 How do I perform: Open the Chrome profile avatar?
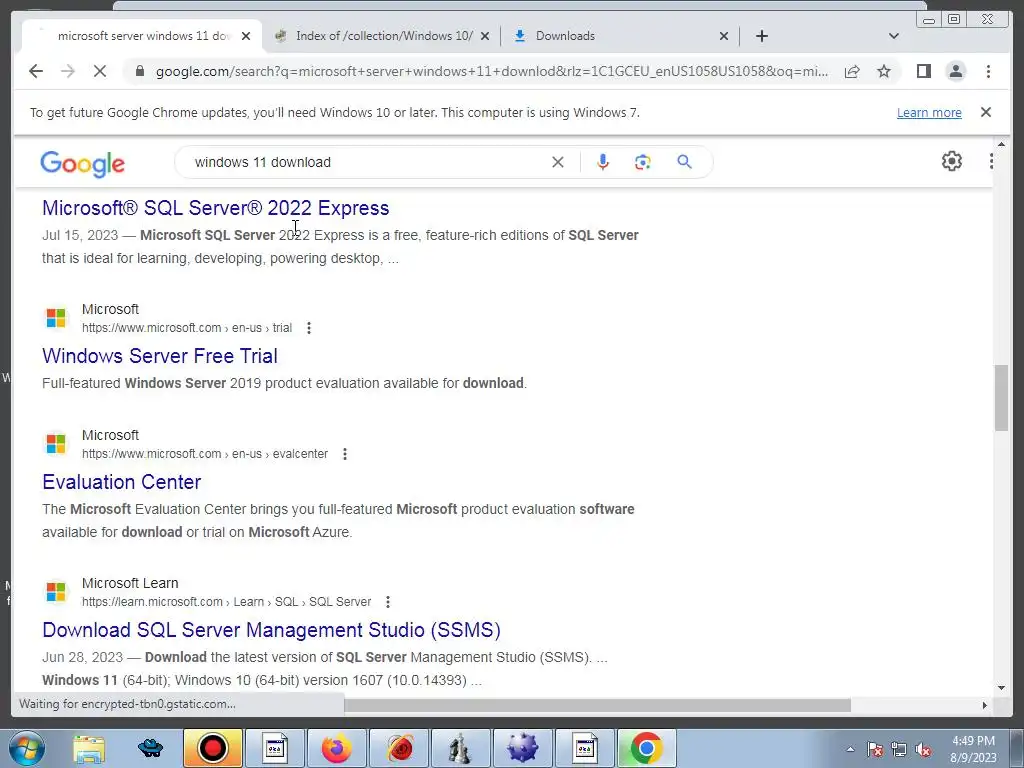(955, 71)
